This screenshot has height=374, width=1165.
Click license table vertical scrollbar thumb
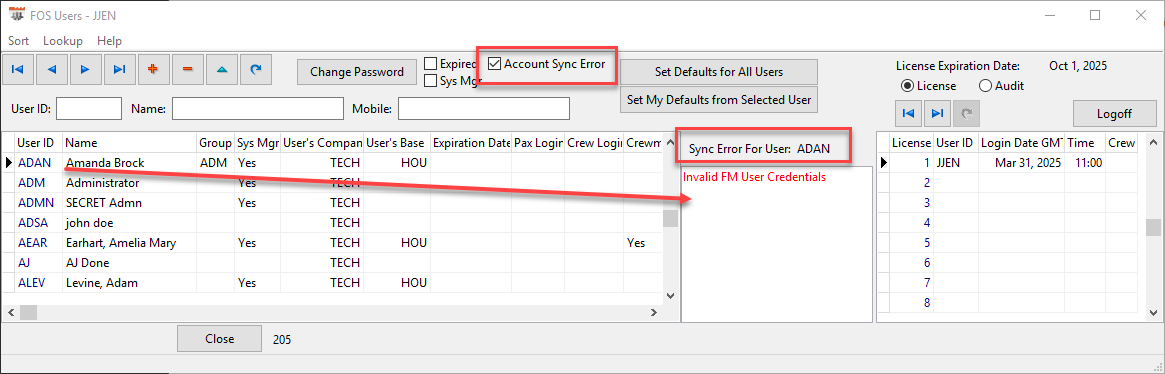coord(1152,227)
